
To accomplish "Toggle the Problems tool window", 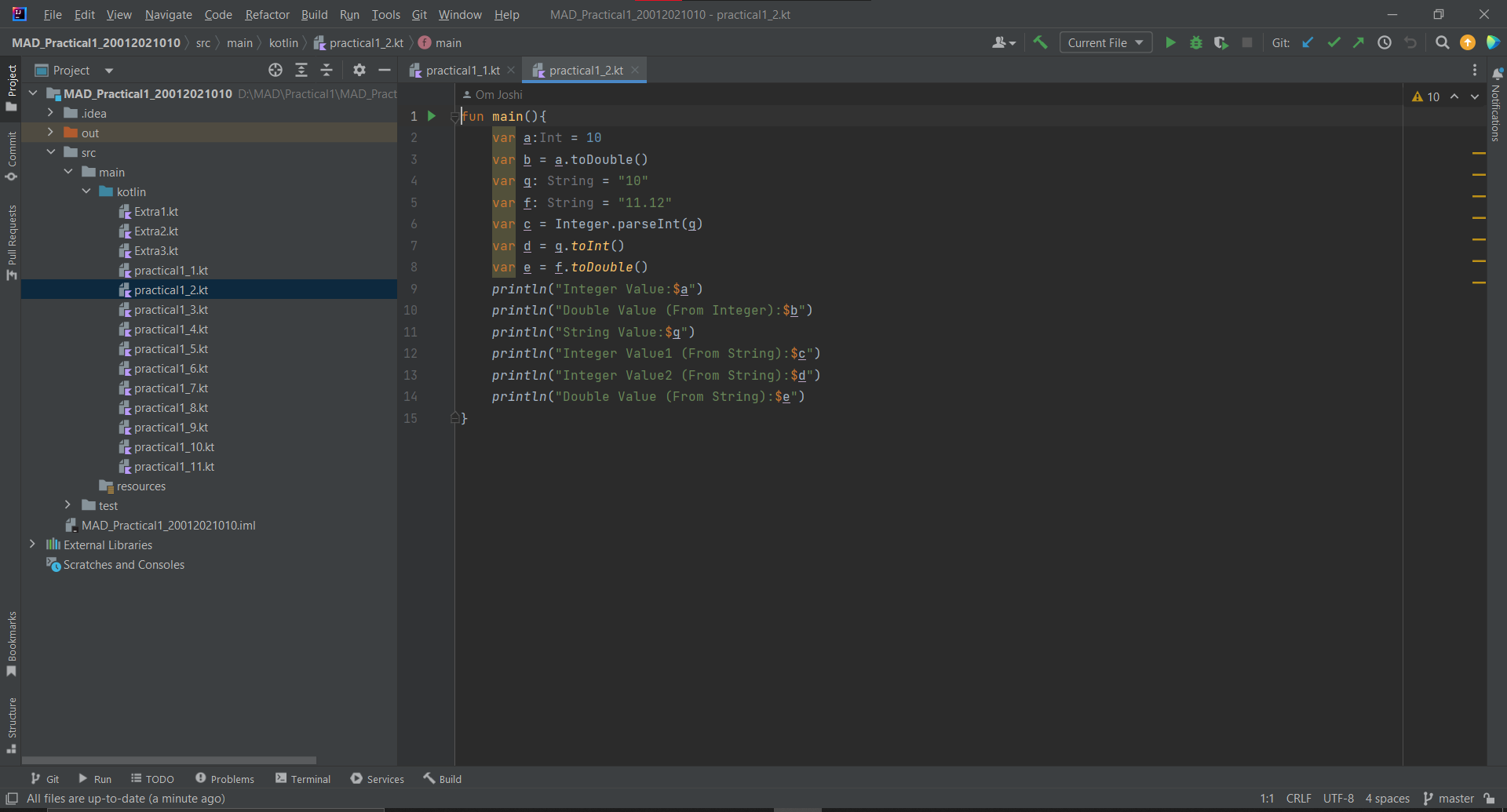I will click(x=224, y=778).
